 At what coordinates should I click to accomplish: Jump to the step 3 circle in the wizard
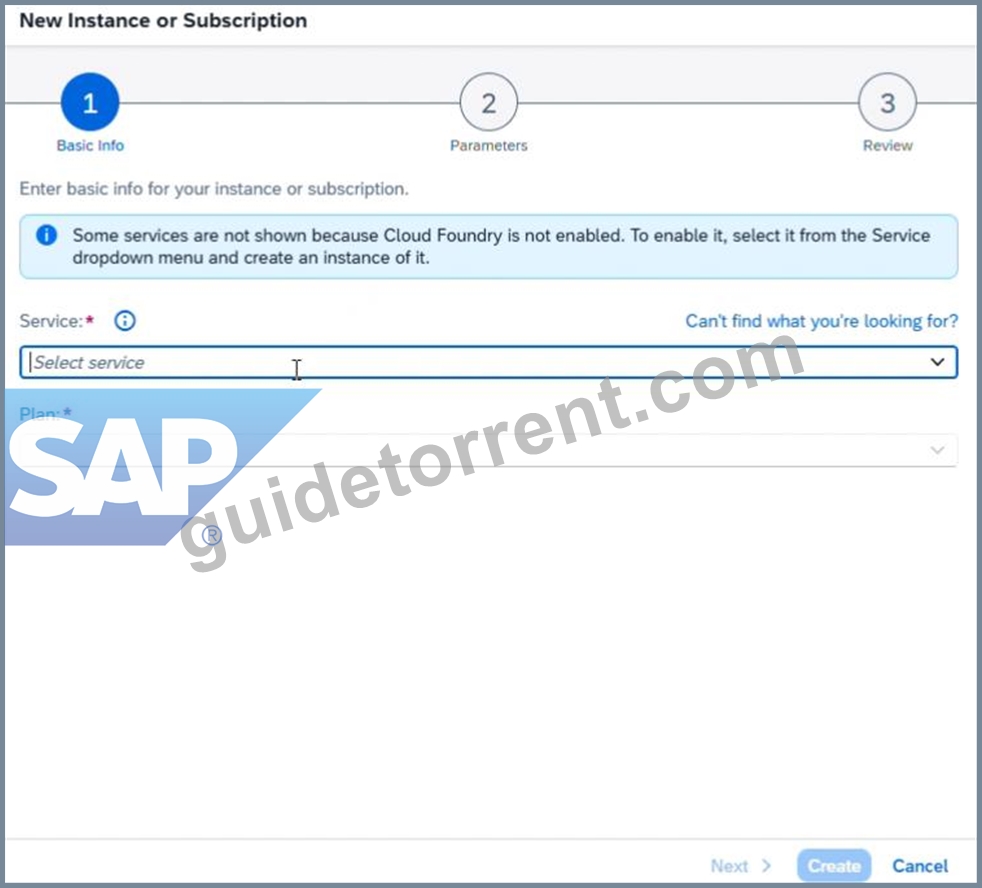887,102
